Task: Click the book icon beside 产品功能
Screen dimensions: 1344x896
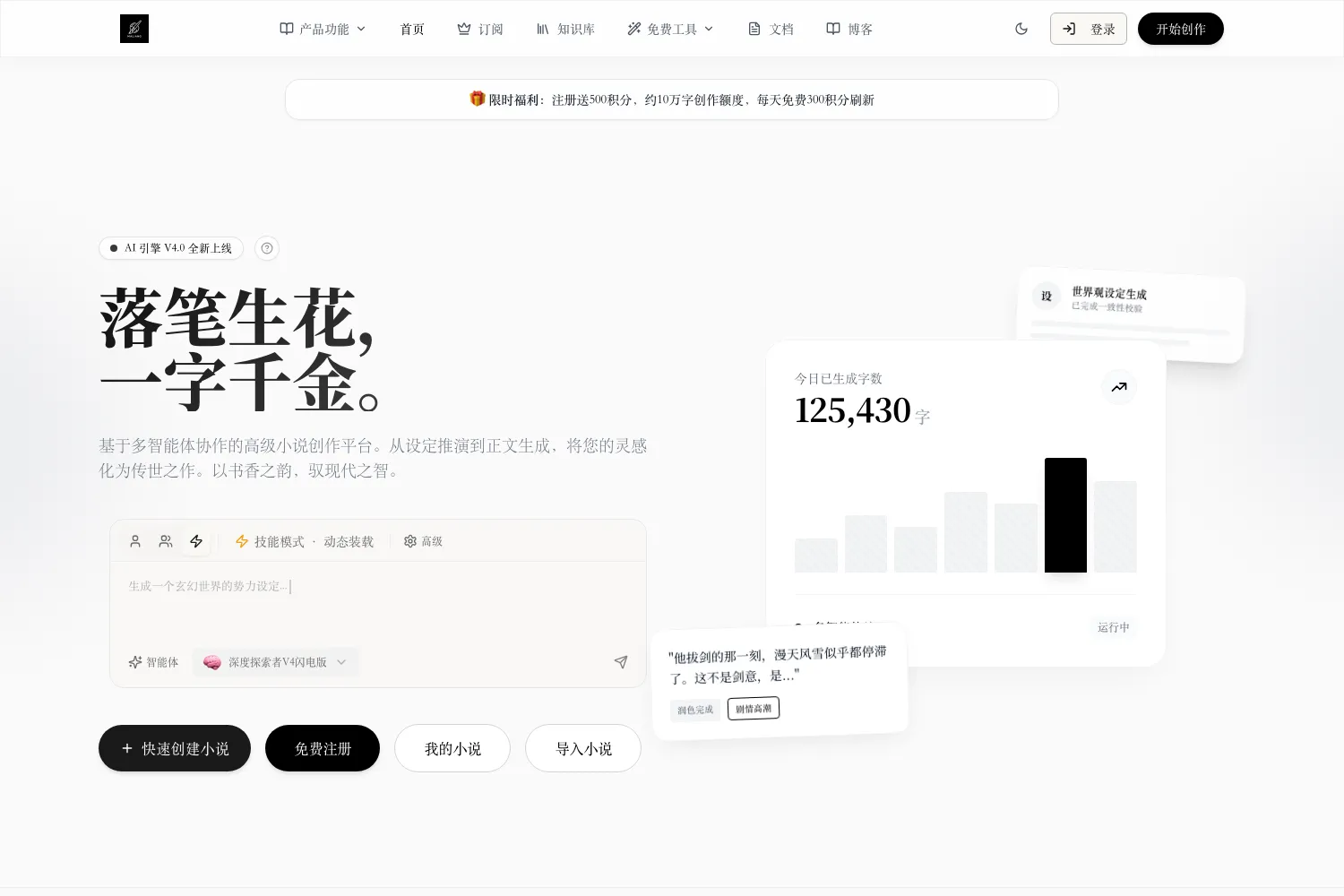Action: (287, 29)
